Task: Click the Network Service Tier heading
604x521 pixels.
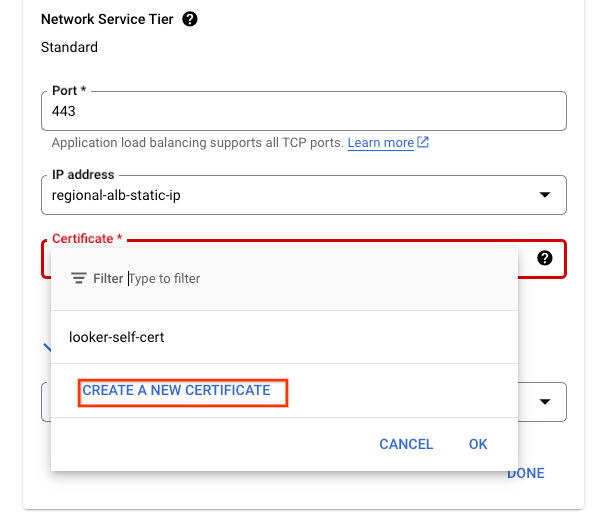Action: point(108,19)
